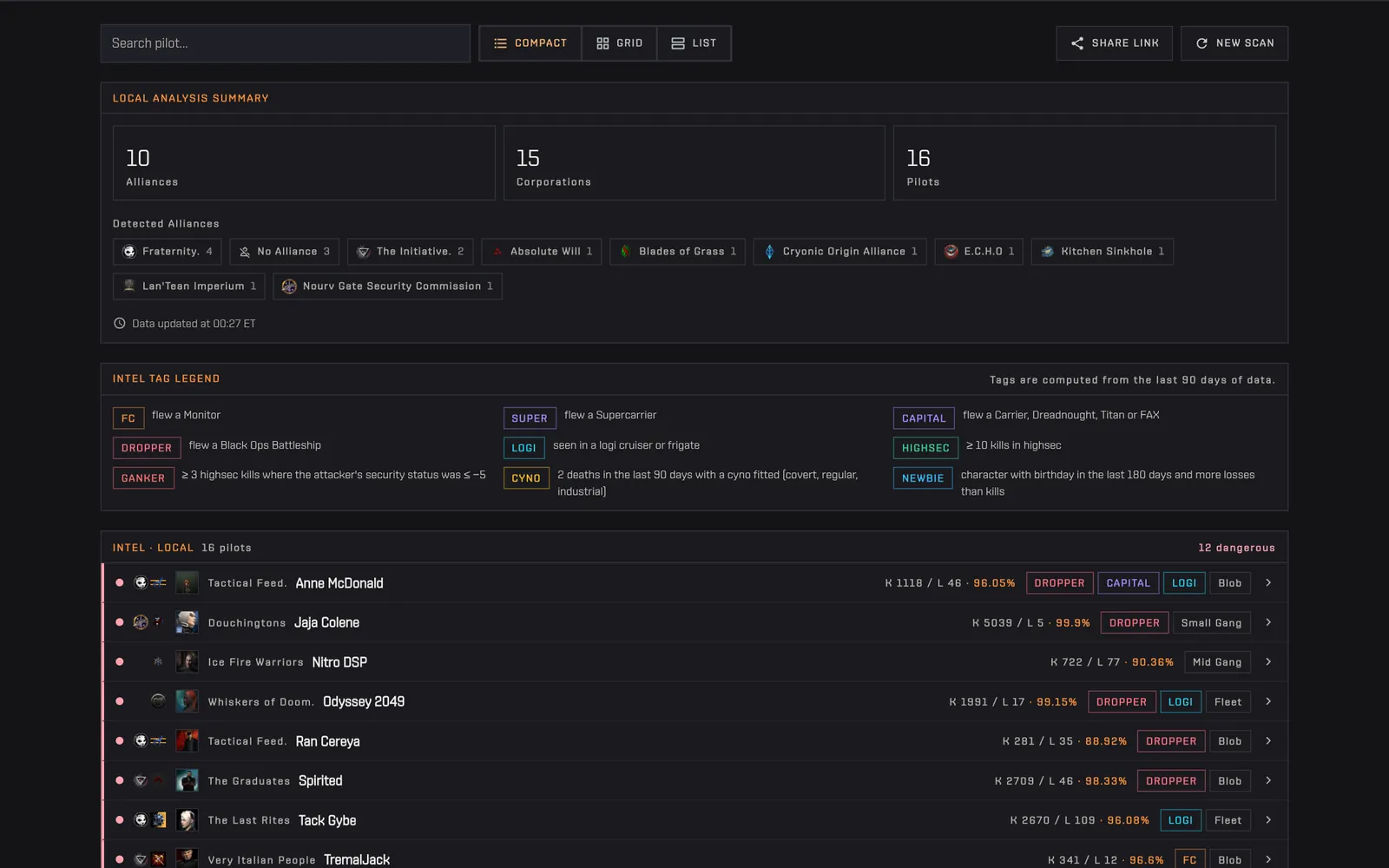1389x868 pixels.
Task: Click the Blades of Grass alliance icon
Action: point(626,252)
